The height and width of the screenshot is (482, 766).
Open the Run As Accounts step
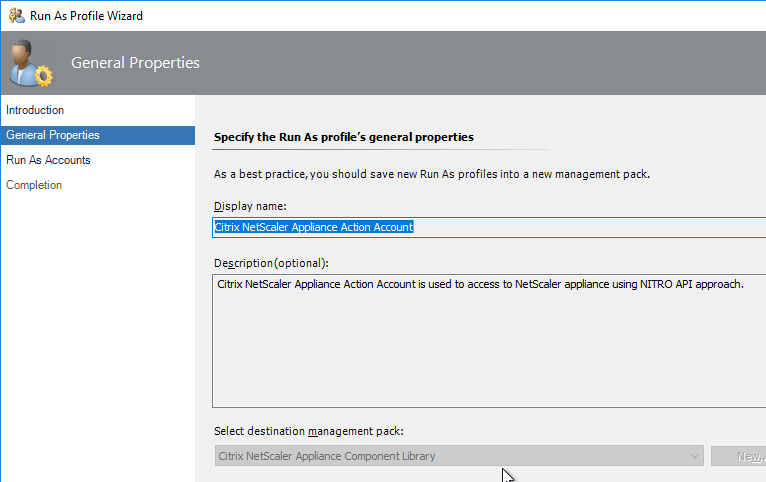(x=48, y=160)
